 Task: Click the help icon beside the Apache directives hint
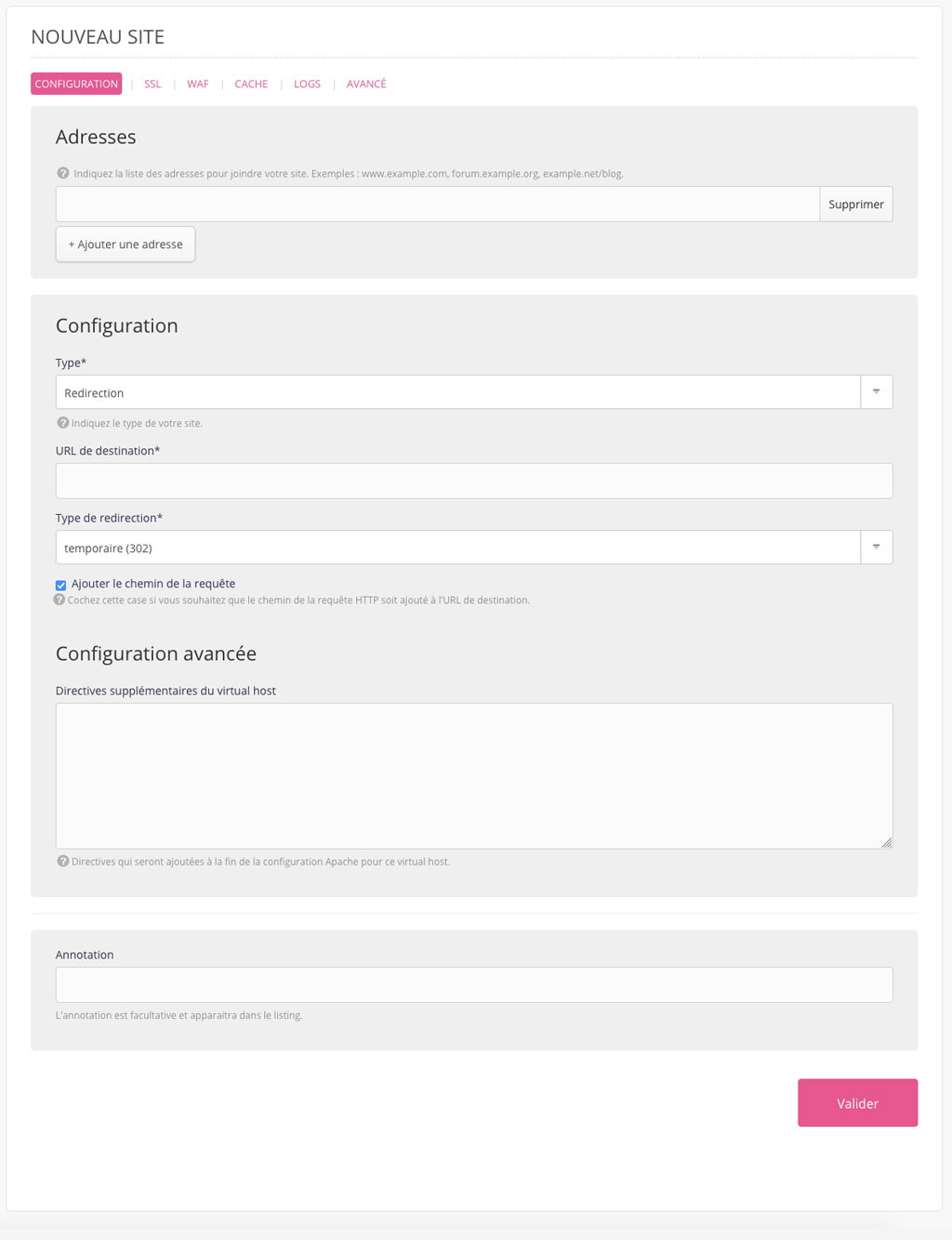click(63, 862)
